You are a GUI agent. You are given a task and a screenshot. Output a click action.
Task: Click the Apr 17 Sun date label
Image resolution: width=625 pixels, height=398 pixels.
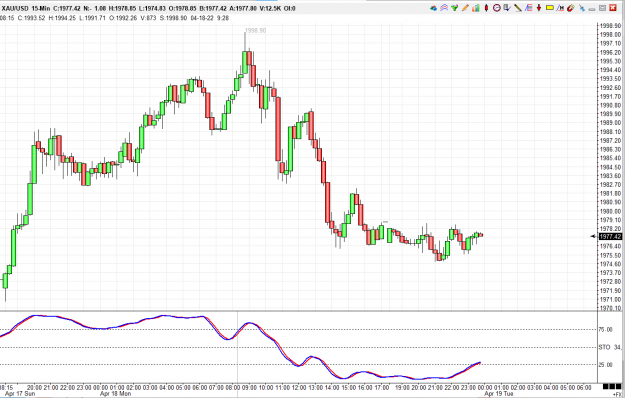point(20,394)
